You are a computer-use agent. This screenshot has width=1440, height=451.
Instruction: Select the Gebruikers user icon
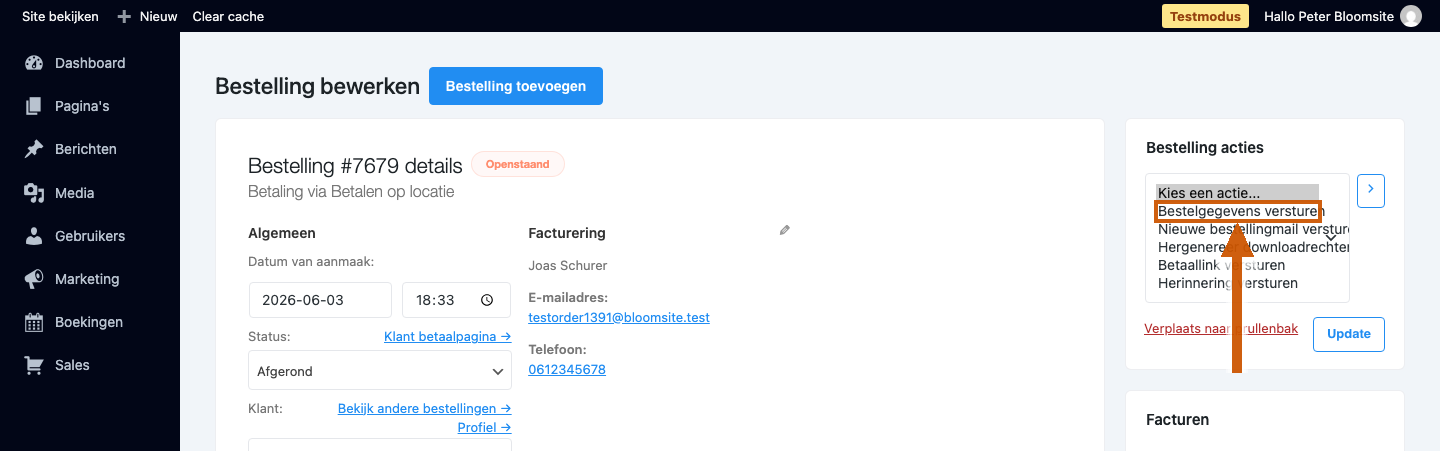pos(34,236)
